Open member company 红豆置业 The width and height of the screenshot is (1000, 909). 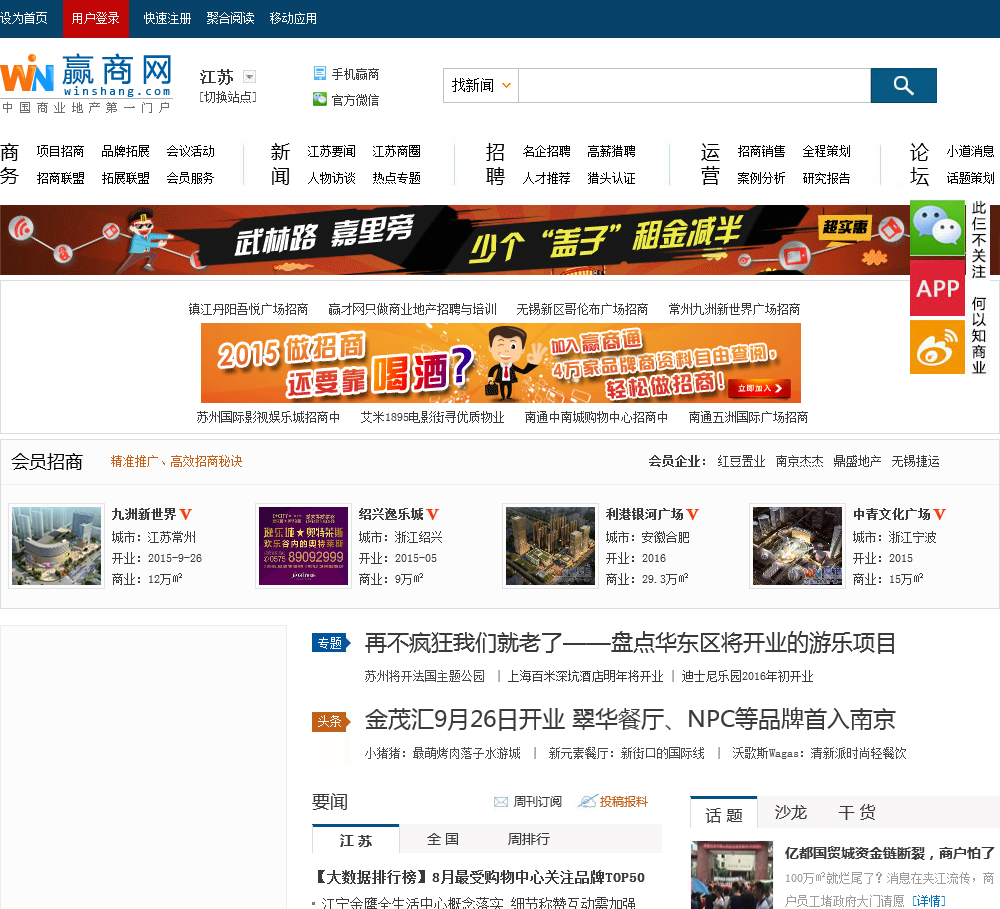click(x=741, y=461)
